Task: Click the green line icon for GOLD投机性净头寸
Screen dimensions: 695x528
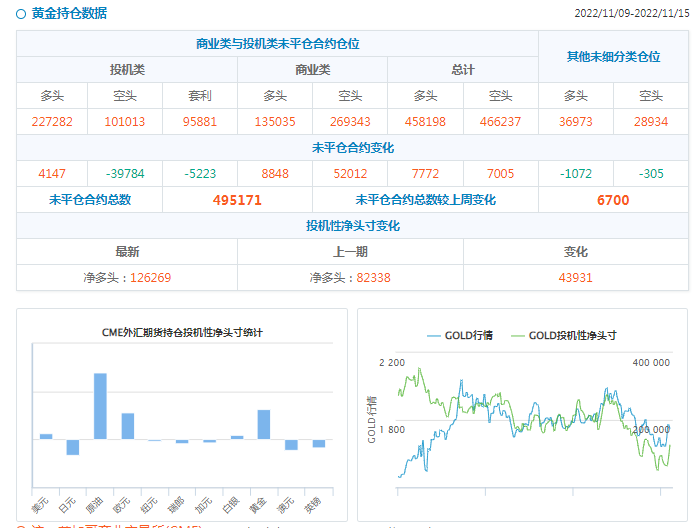Action: [517, 335]
